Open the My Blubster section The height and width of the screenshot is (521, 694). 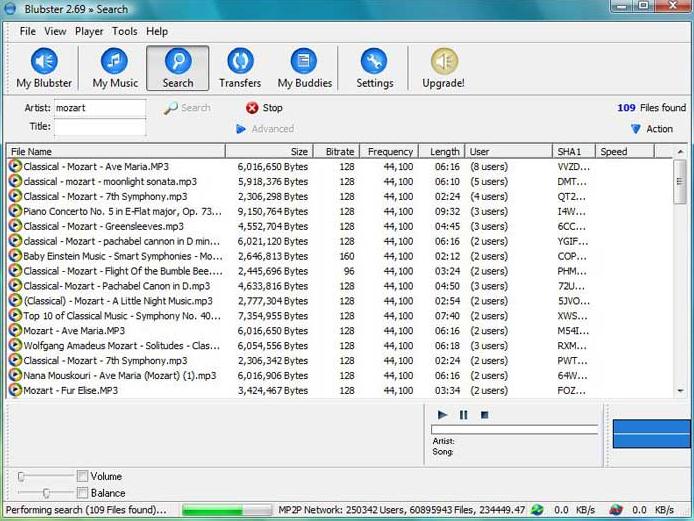click(x=44, y=68)
